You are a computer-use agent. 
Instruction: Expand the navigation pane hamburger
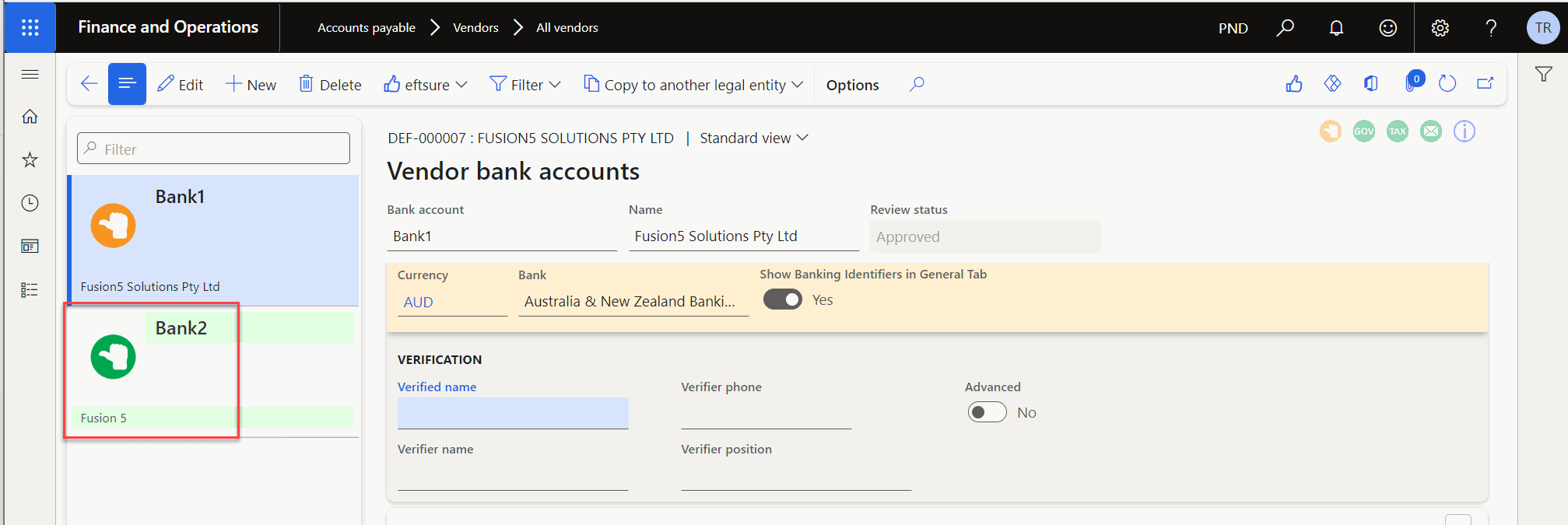point(30,74)
